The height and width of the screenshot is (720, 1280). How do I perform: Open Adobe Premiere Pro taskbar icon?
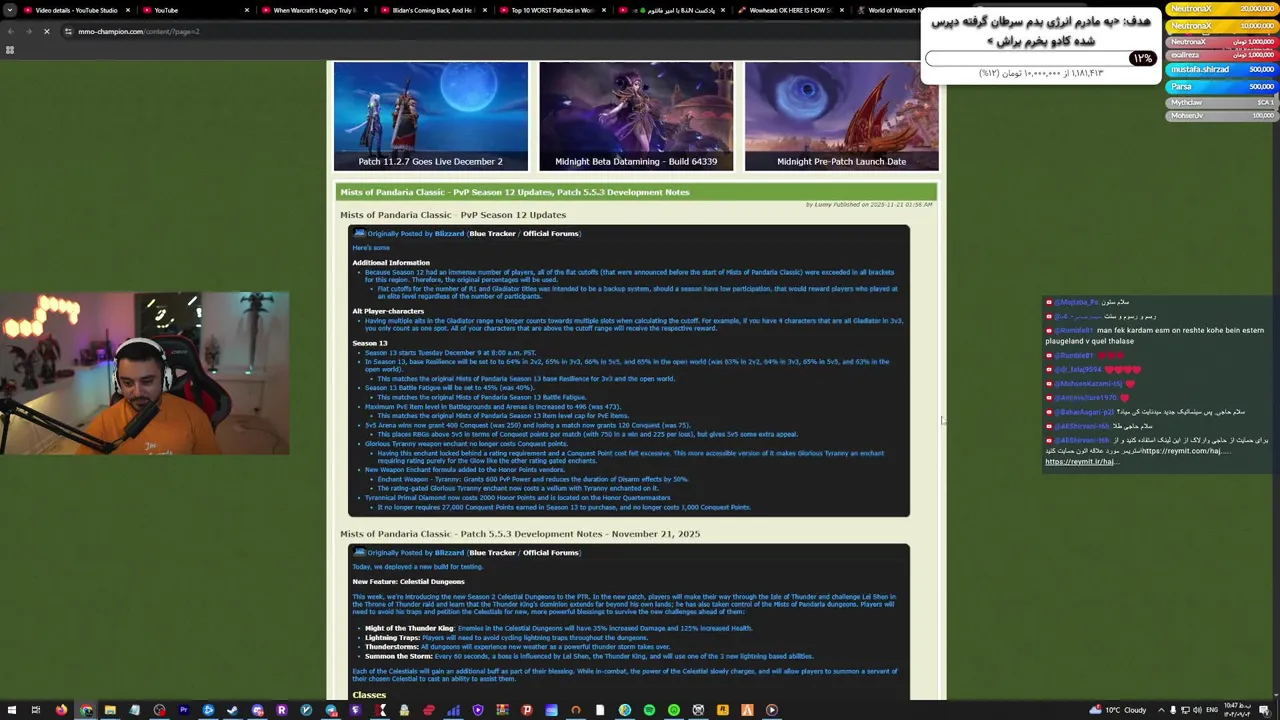tap(184, 710)
